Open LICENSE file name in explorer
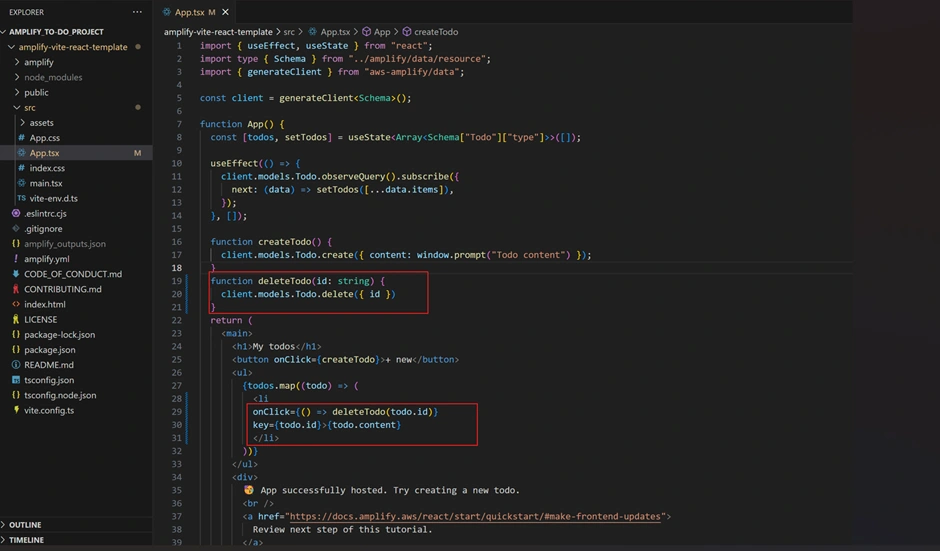Image resolution: width=940 pixels, height=551 pixels. (41, 320)
